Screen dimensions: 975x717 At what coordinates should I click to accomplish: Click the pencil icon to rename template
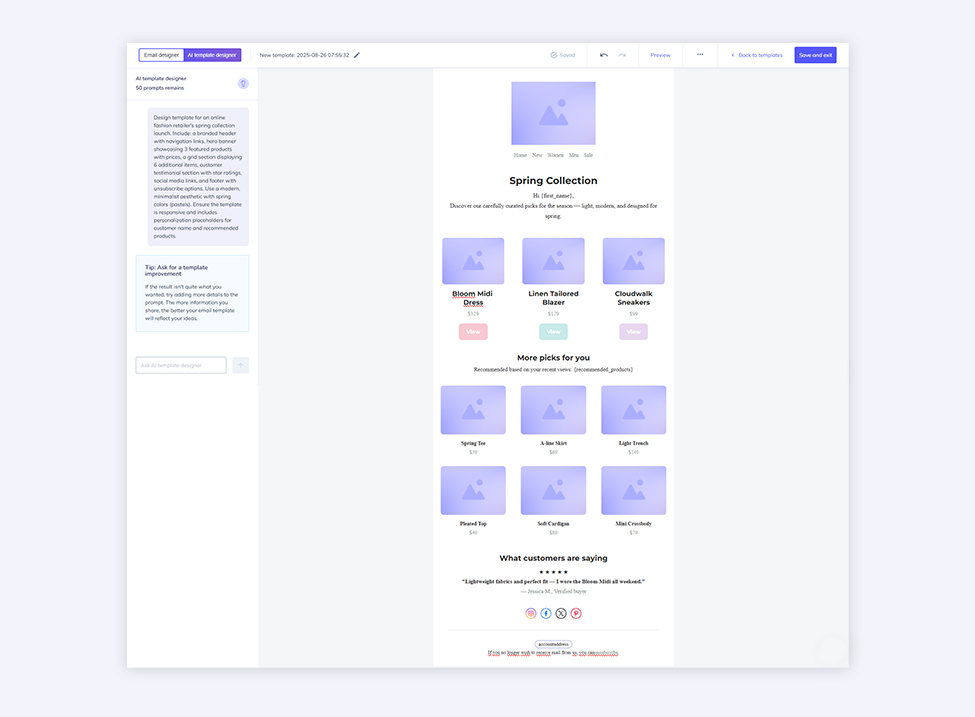click(357, 55)
